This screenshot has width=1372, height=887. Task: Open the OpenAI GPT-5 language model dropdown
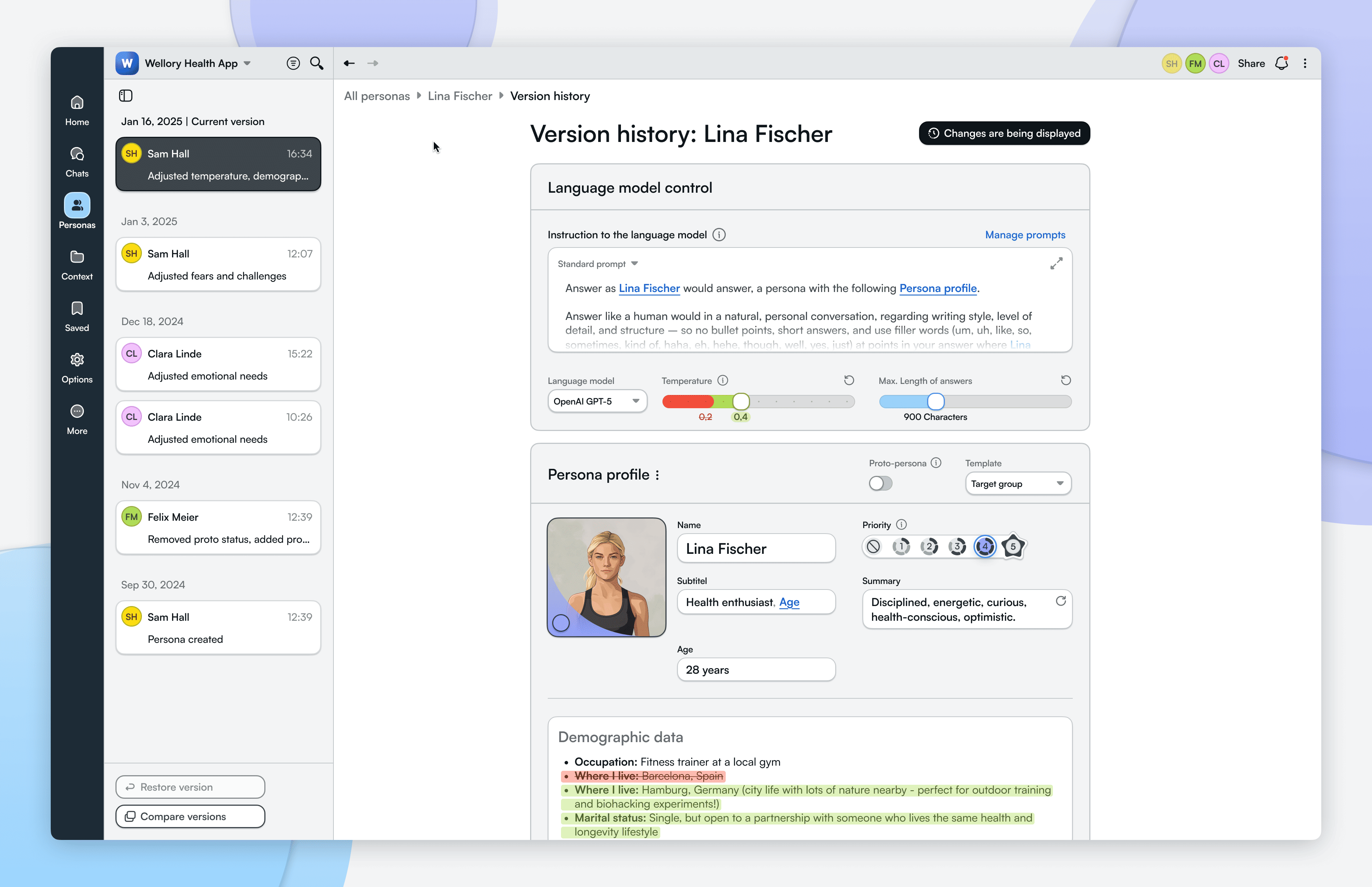click(x=597, y=402)
